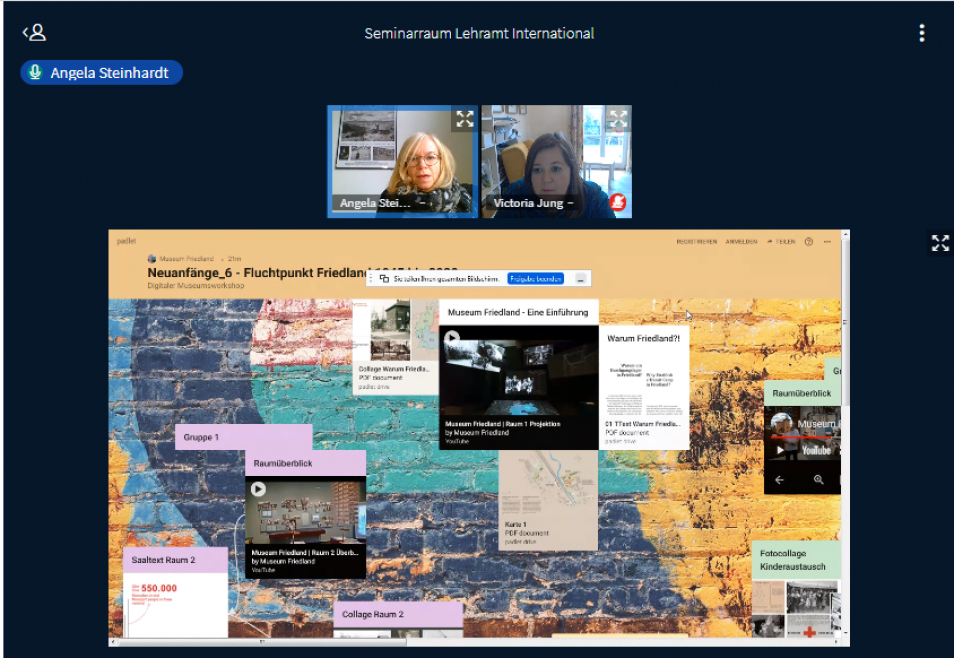Click the magnifier zoom icon on YouTube card
This screenshot has height=658, width=954.
[818, 480]
